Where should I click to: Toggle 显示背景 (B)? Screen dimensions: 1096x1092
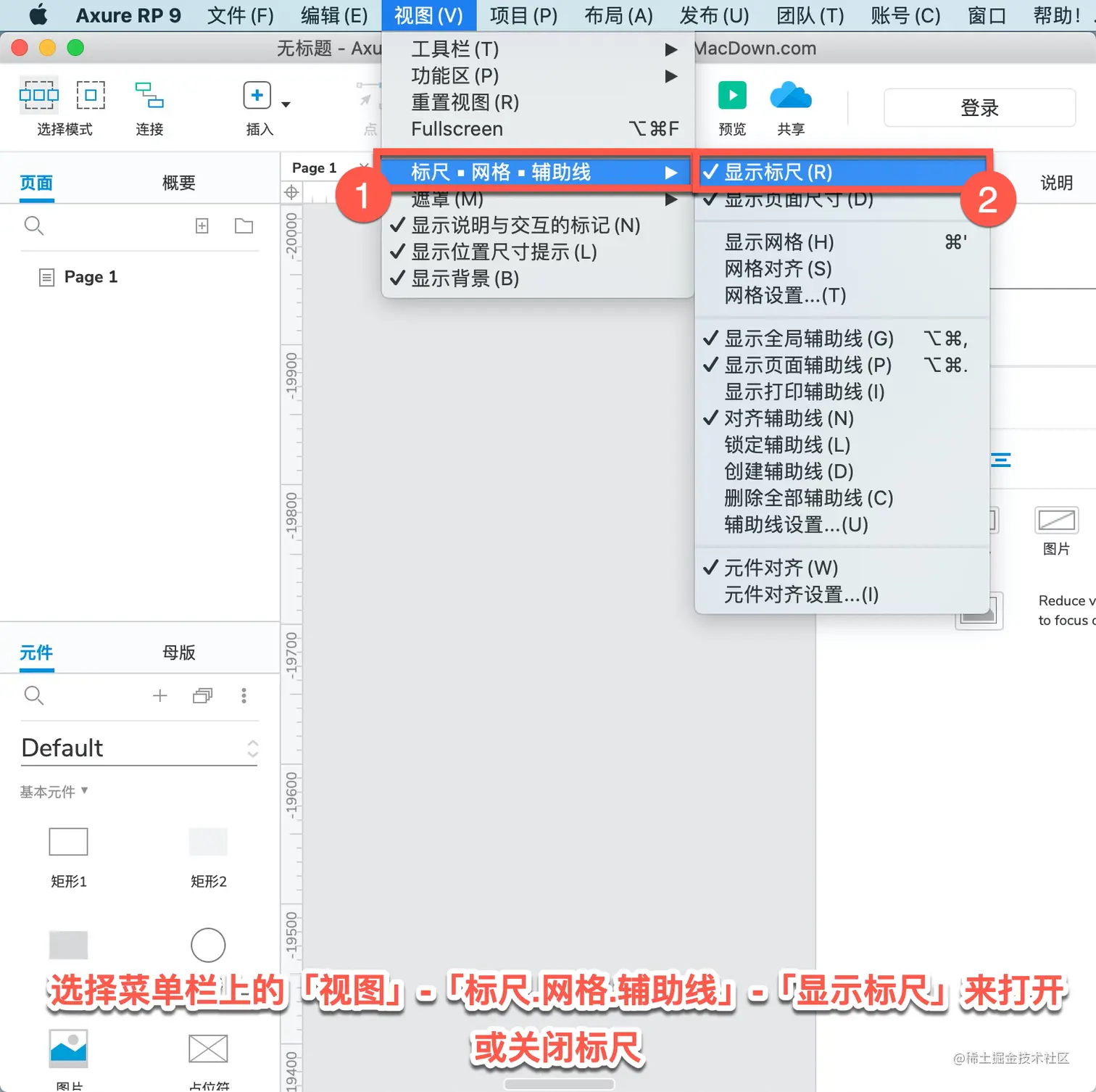[538, 278]
